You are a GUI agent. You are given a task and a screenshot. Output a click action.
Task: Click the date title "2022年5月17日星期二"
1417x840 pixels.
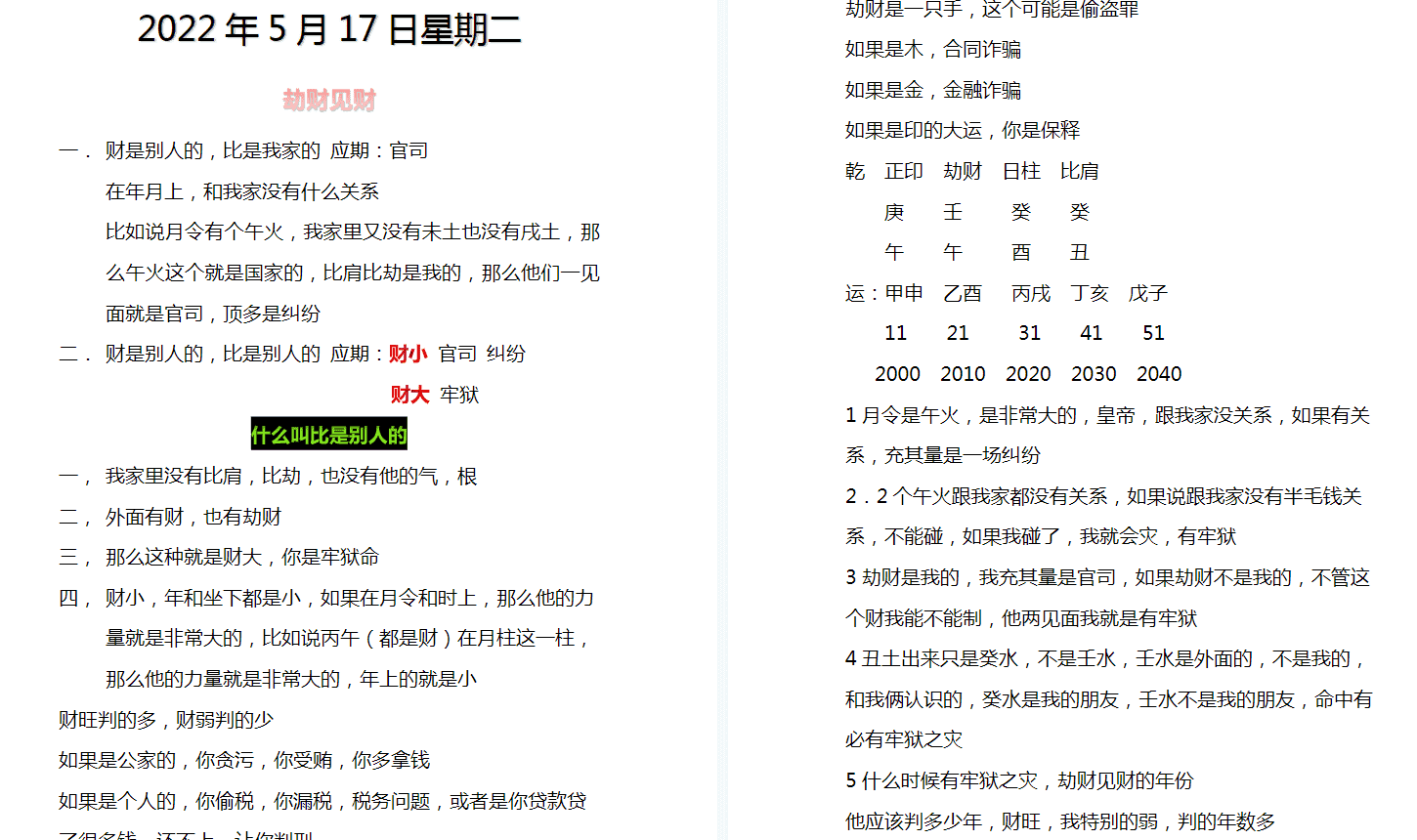pyautogui.click(x=329, y=29)
